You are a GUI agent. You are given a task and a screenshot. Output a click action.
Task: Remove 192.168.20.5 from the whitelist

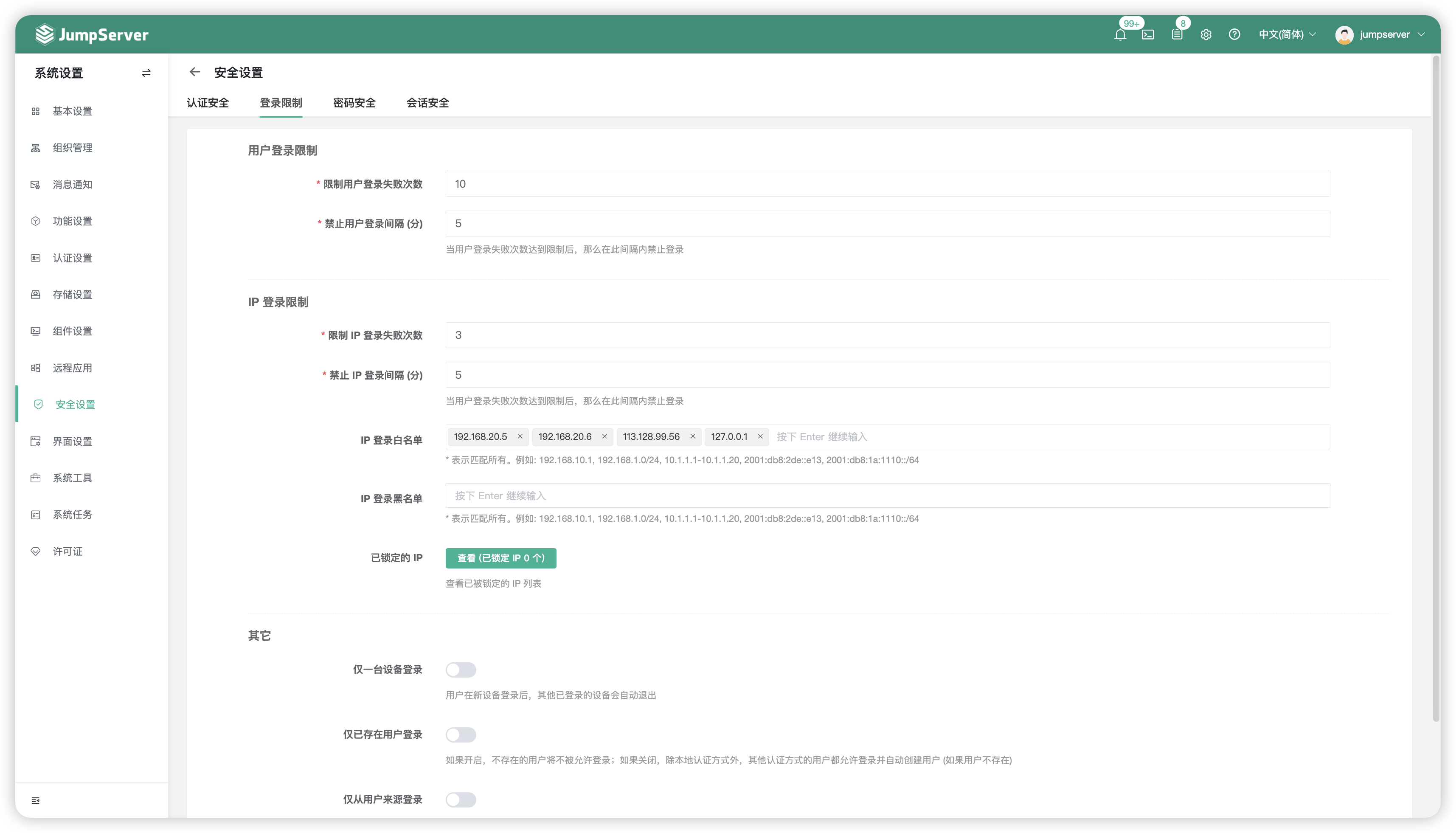pyautogui.click(x=520, y=436)
